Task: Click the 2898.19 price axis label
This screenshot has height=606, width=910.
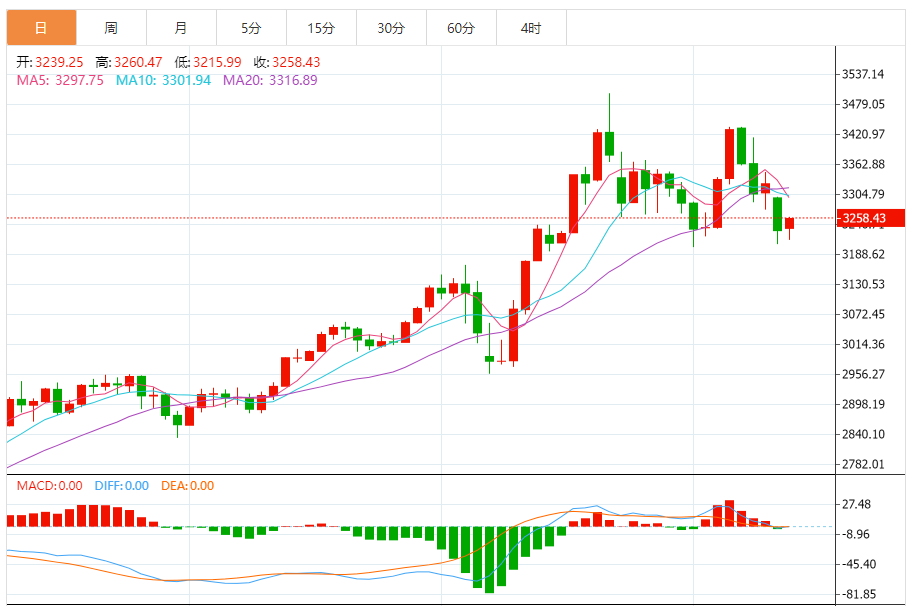Action: point(863,404)
